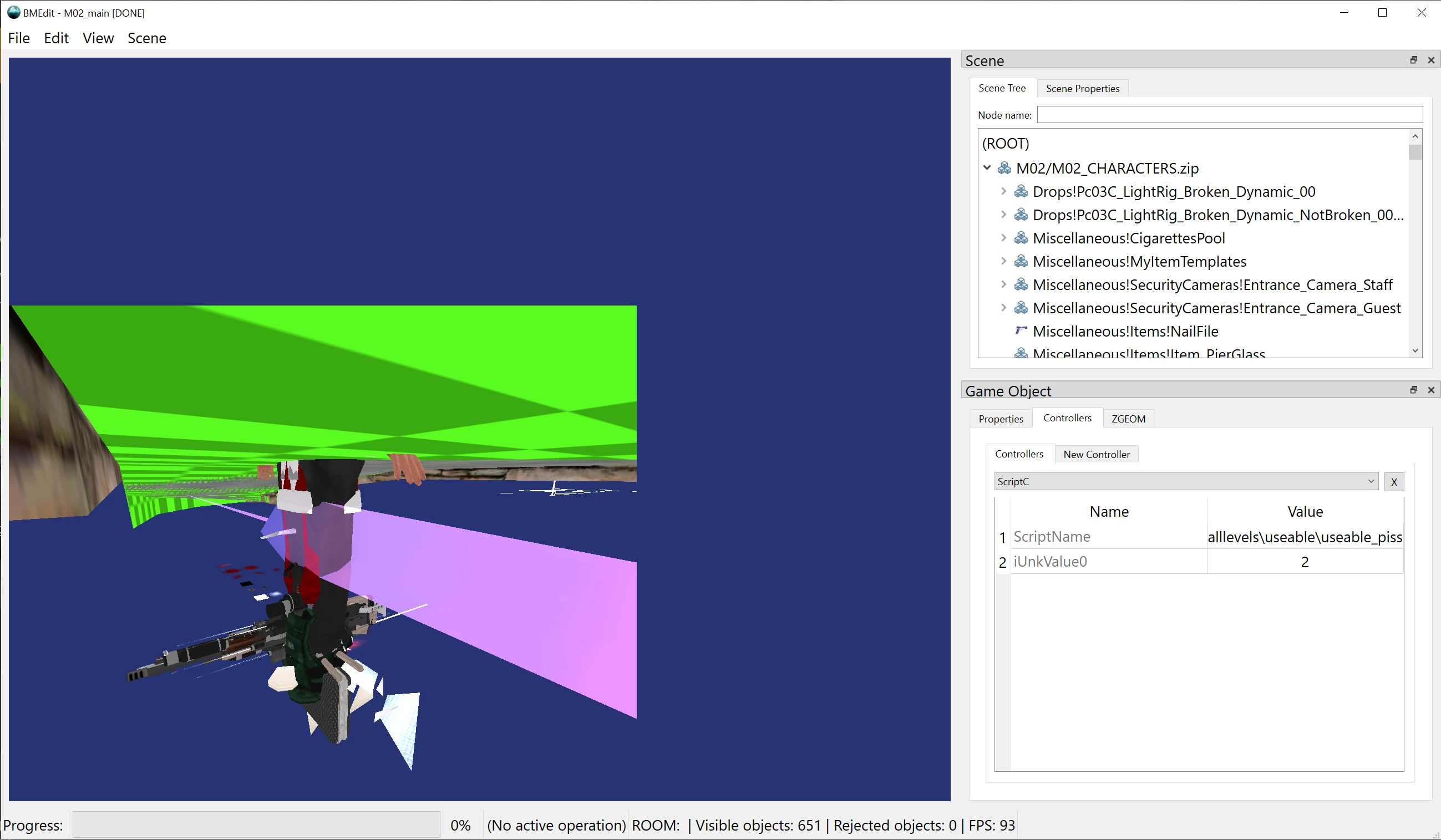The height and width of the screenshot is (840, 1441).
Task: Expand Drops!Pc03C_LightRig_Broken_Dynamic_00 node
Action: [x=1003, y=191]
